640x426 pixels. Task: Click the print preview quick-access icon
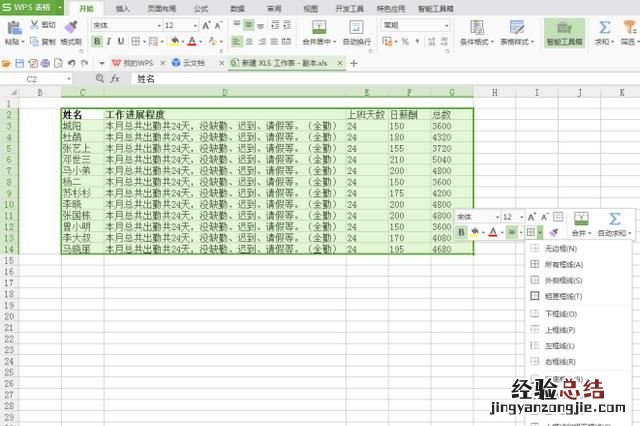coord(58,63)
